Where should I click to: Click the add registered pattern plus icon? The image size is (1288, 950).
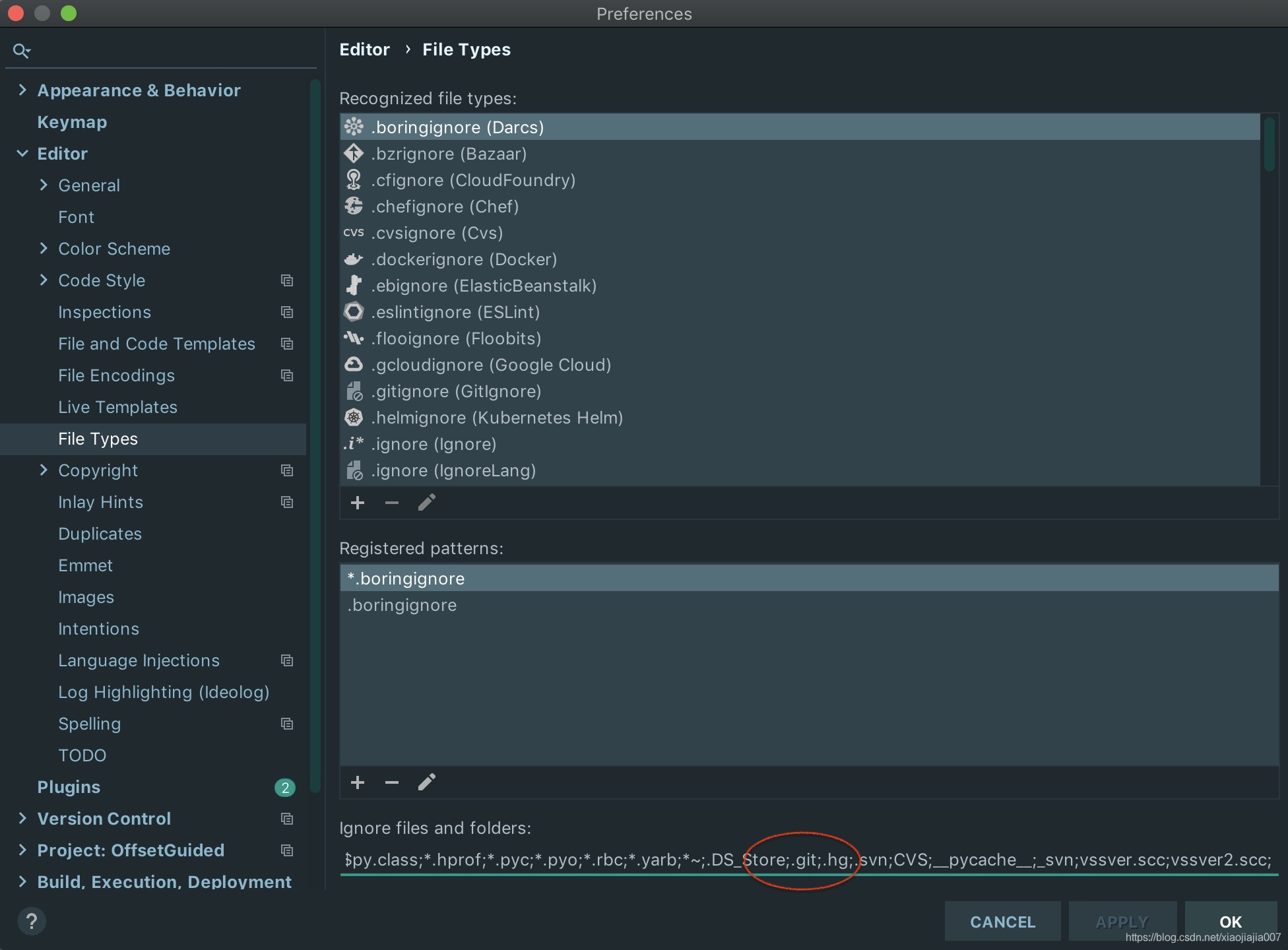358,782
